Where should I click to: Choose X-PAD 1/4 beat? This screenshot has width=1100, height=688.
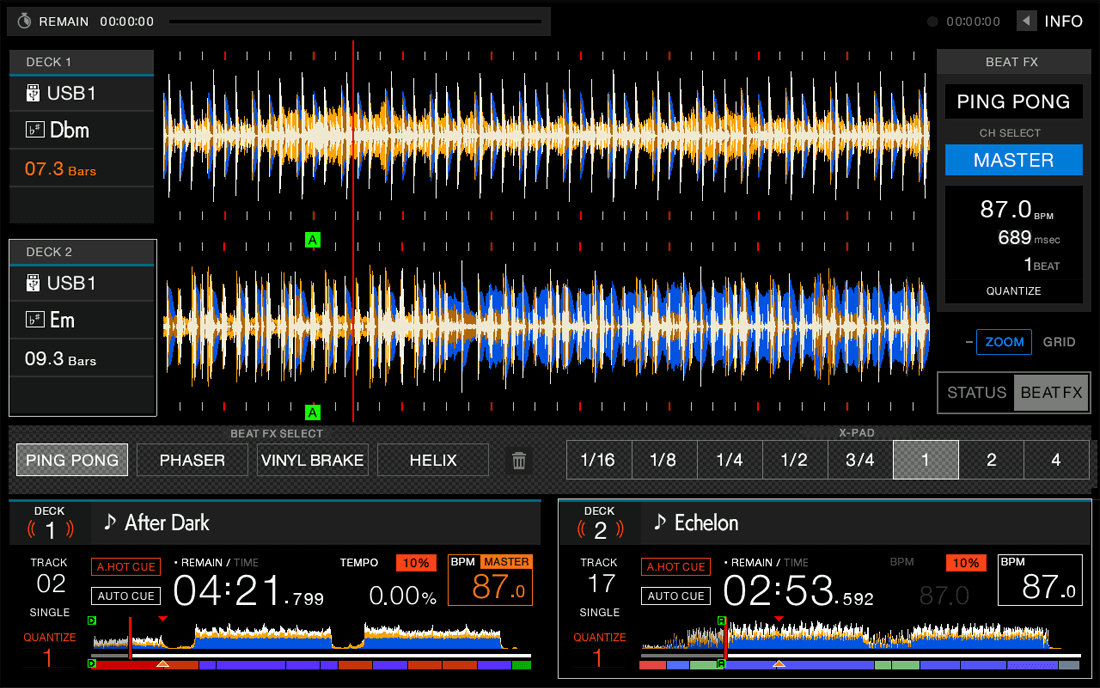[x=730, y=460]
